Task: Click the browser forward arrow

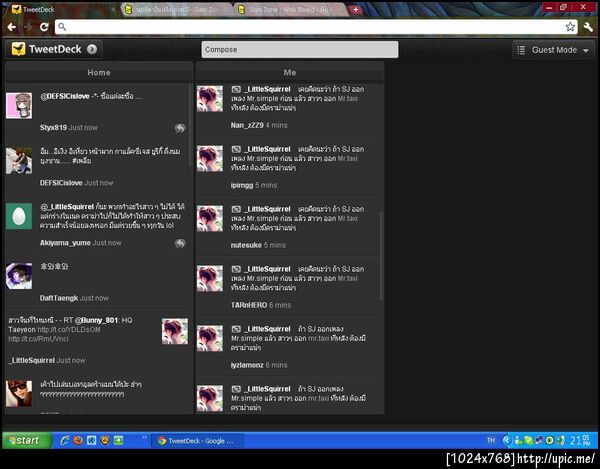Action: 28,27
